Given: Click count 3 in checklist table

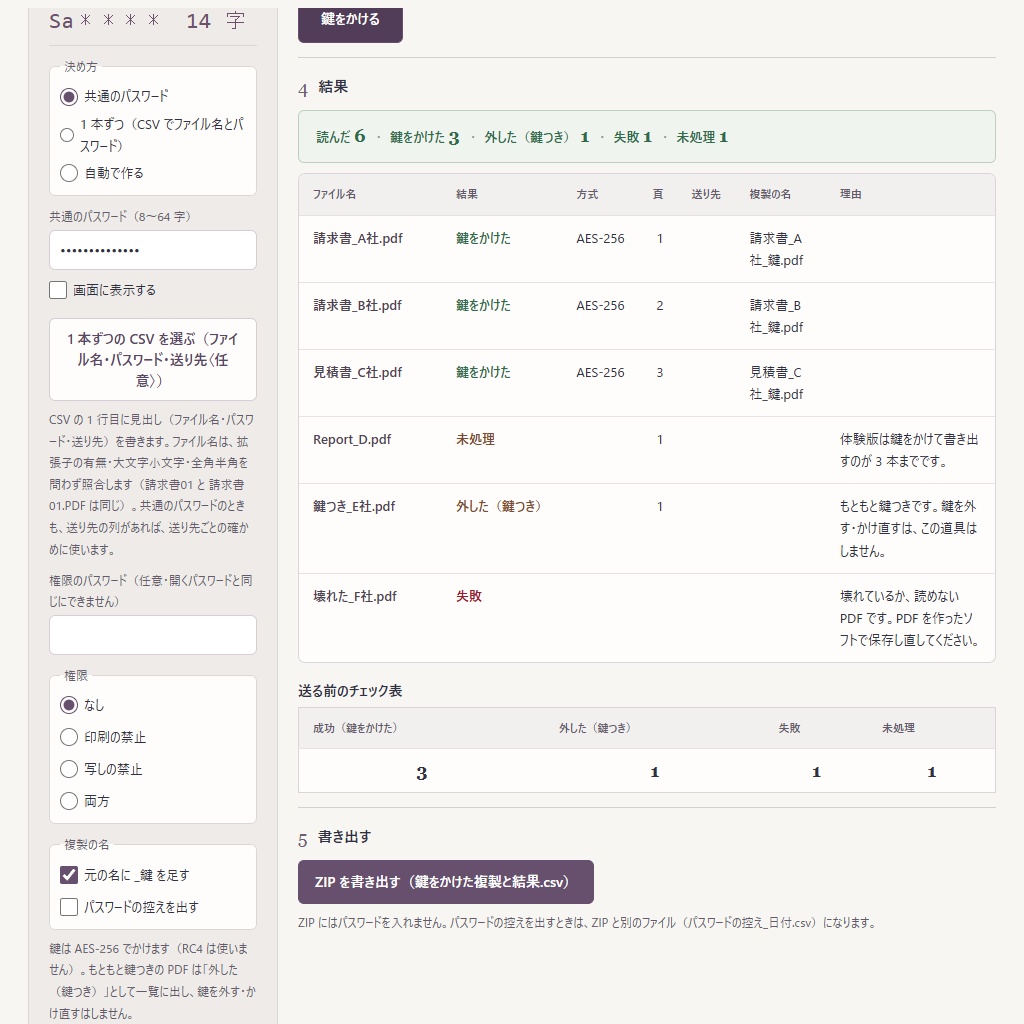Looking at the screenshot, I should [x=422, y=773].
